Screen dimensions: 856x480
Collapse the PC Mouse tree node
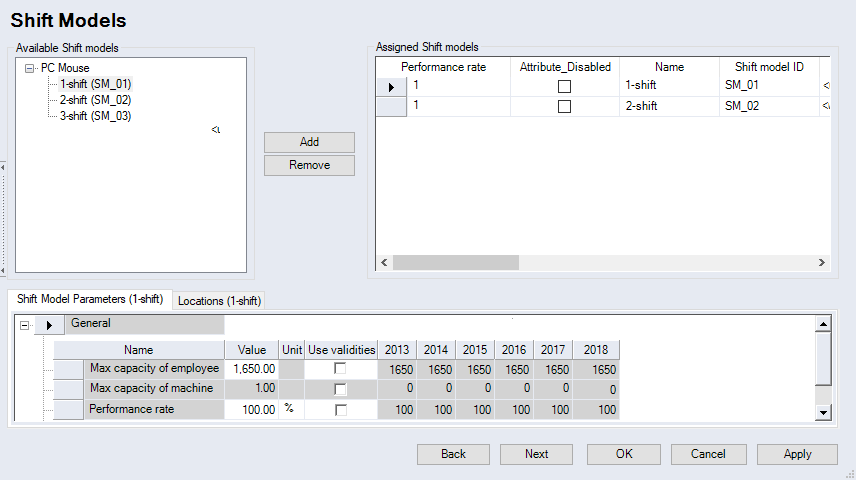click(30, 69)
